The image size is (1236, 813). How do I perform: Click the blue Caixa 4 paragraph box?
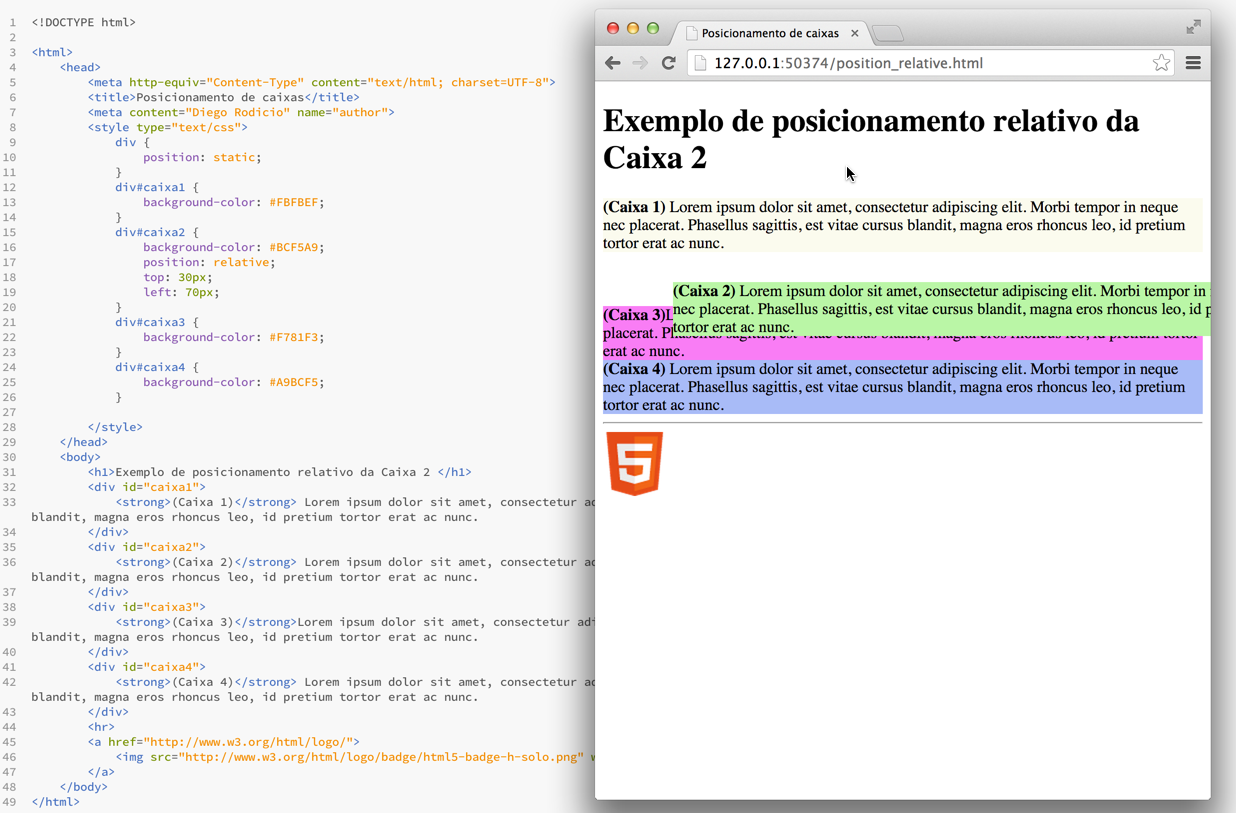[x=902, y=387]
